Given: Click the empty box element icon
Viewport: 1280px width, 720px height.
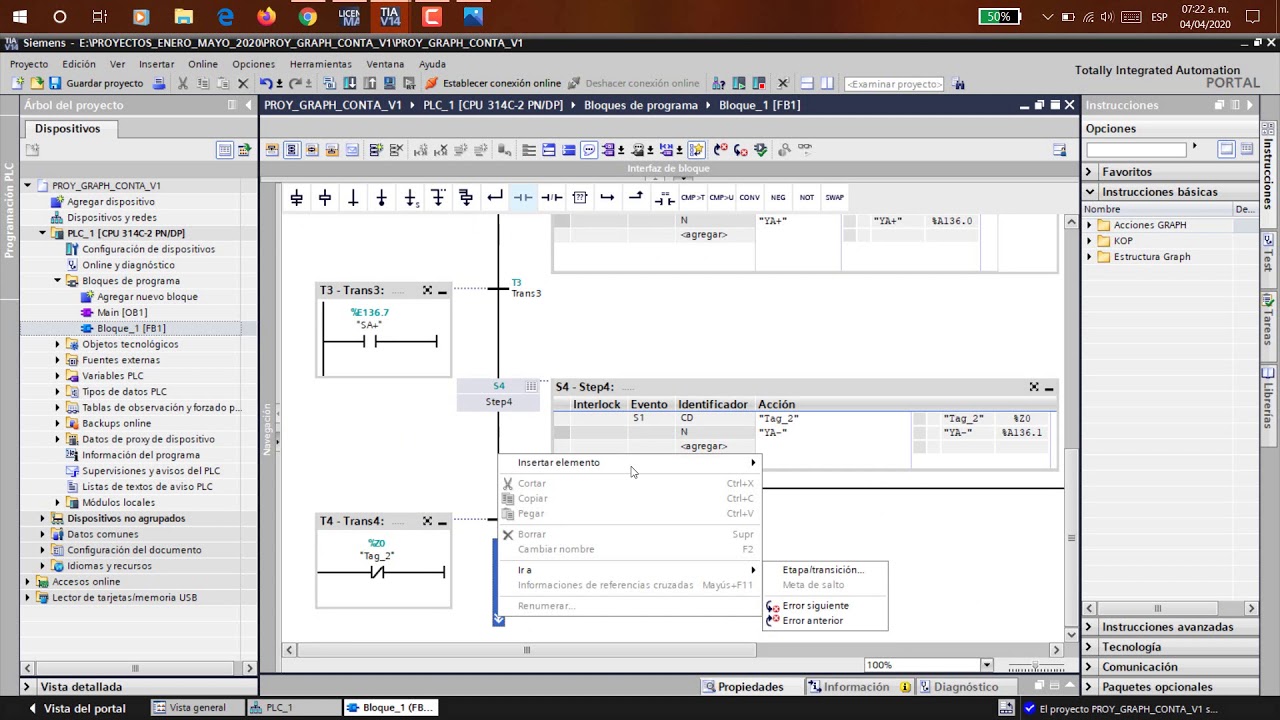Looking at the screenshot, I should pos(579,198).
